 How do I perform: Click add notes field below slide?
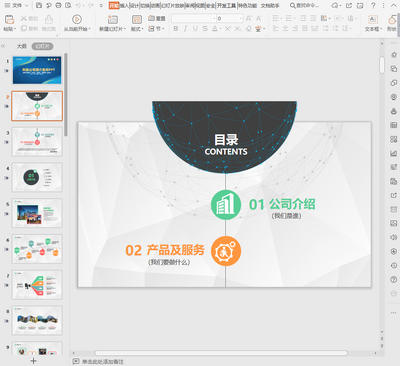pyautogui.click(x=103, y=361)
